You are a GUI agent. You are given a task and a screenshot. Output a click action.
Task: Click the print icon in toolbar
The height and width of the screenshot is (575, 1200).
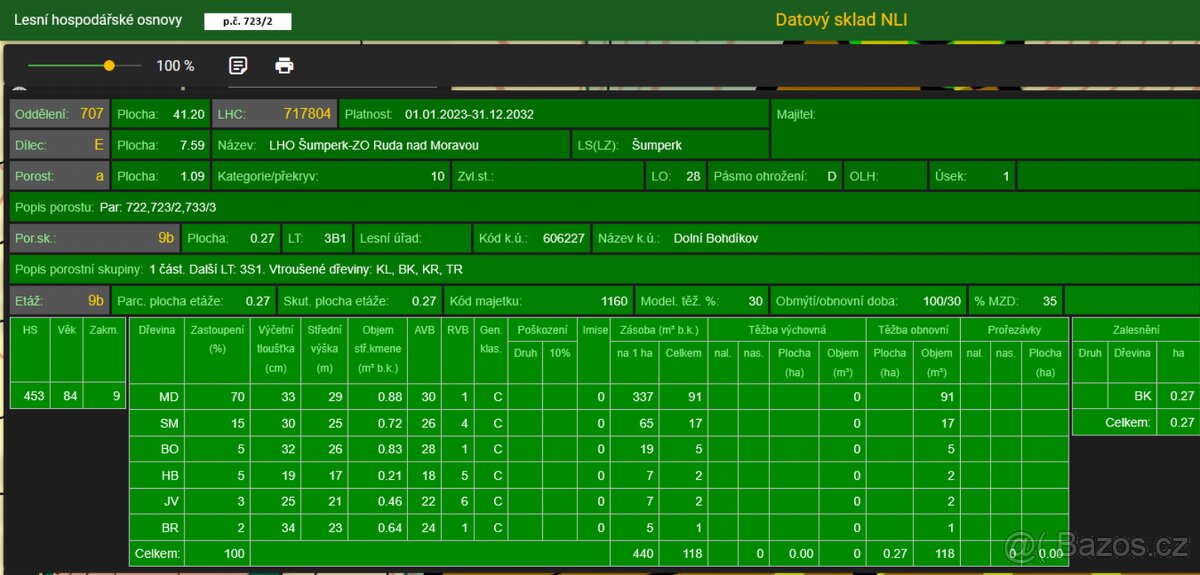point(285,66)
